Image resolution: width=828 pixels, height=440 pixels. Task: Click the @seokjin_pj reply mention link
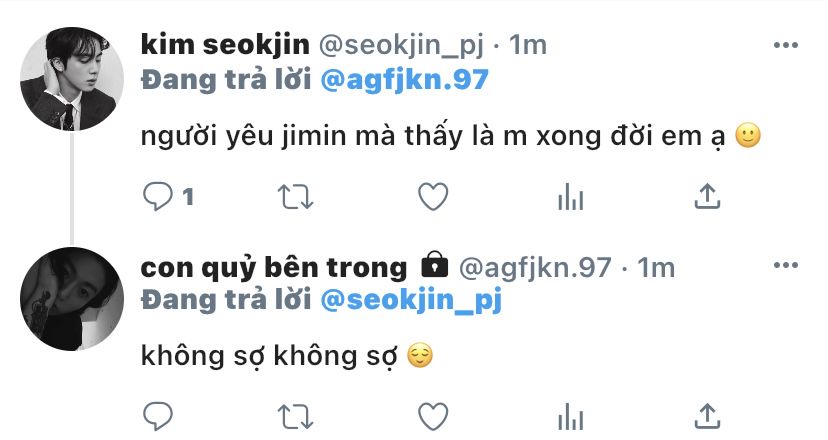tap(411, 301)
